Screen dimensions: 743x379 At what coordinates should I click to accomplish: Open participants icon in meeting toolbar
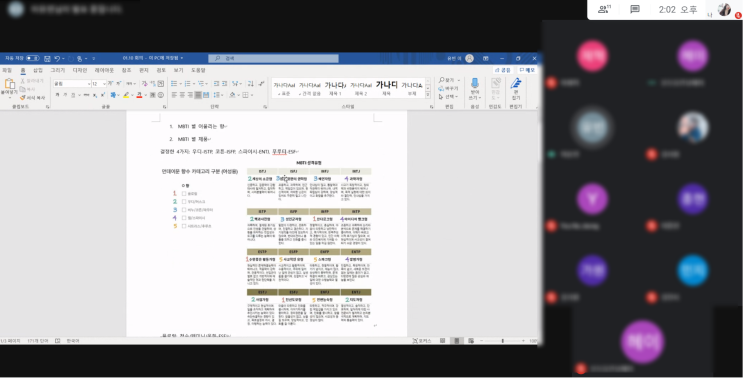tap(604, 9)
